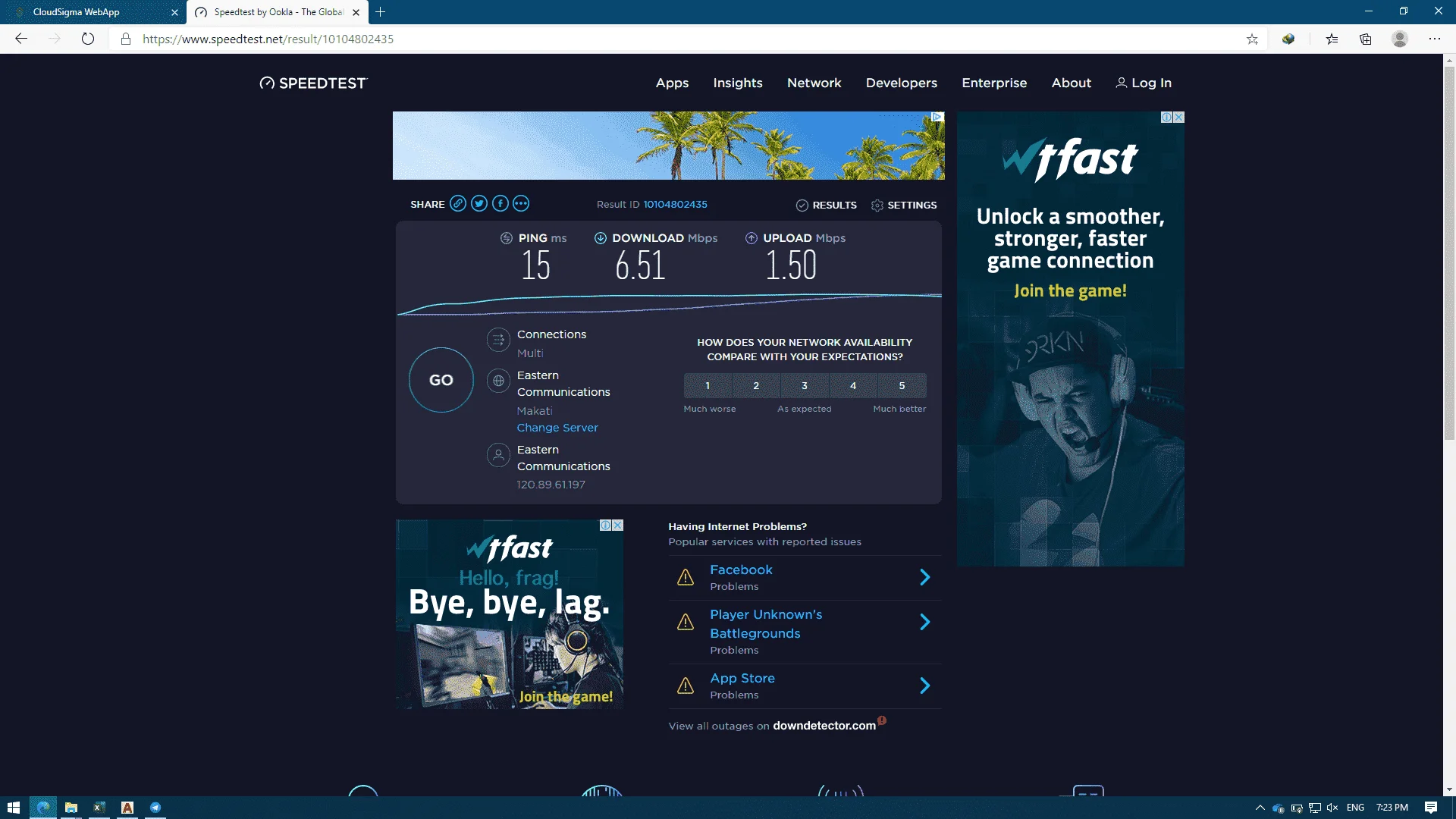Open the App Store outage link
This screenshot has width=1456, height=819.
[x=742, y=679]
